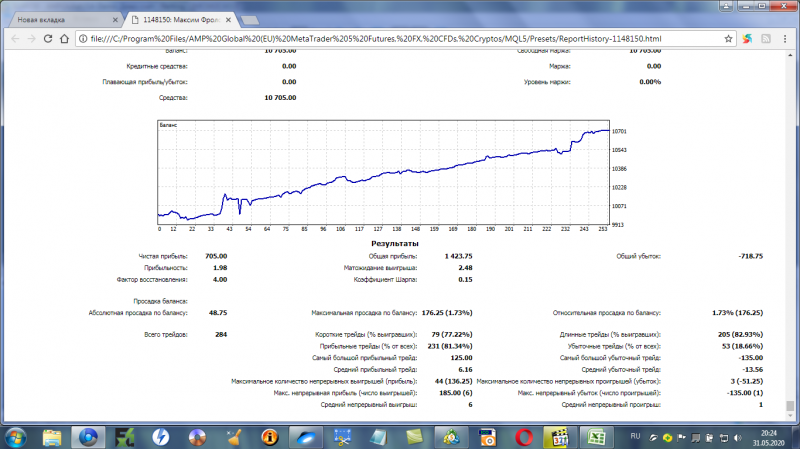Screen dimensions: 800x449
Task: Select the "1148150: Максим Фрол" tab
Action: click(179, 20)
